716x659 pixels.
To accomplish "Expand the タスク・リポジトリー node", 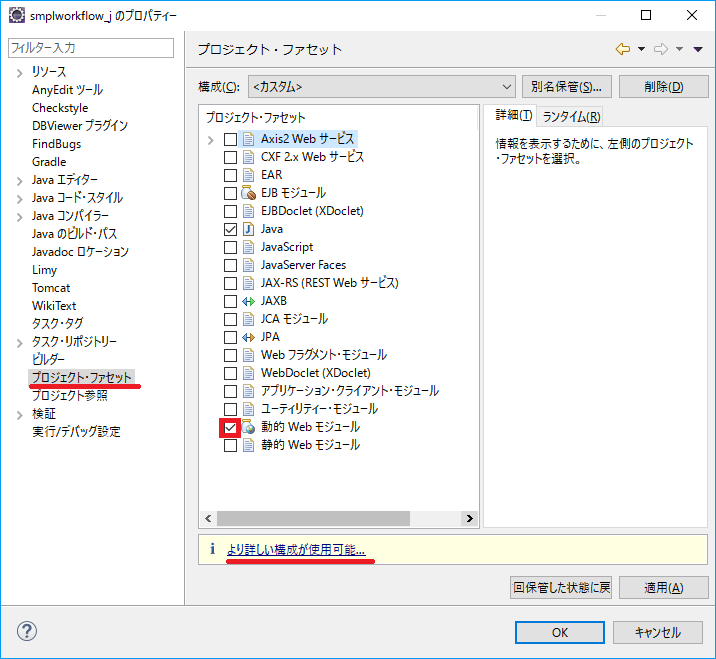I will 19,343.
